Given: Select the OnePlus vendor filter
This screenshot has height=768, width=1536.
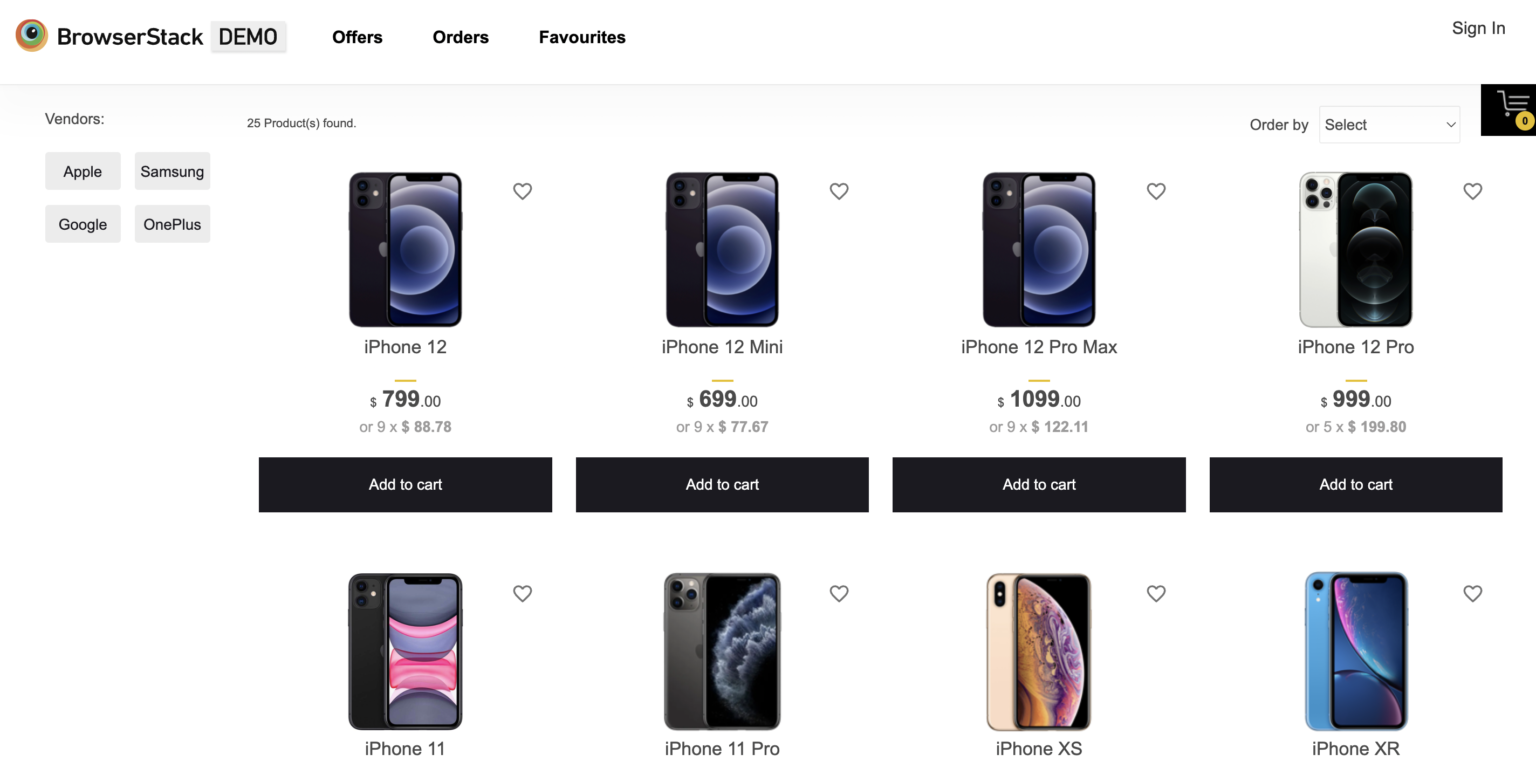Looking at the screenshot, I should (x=172, y=224).
